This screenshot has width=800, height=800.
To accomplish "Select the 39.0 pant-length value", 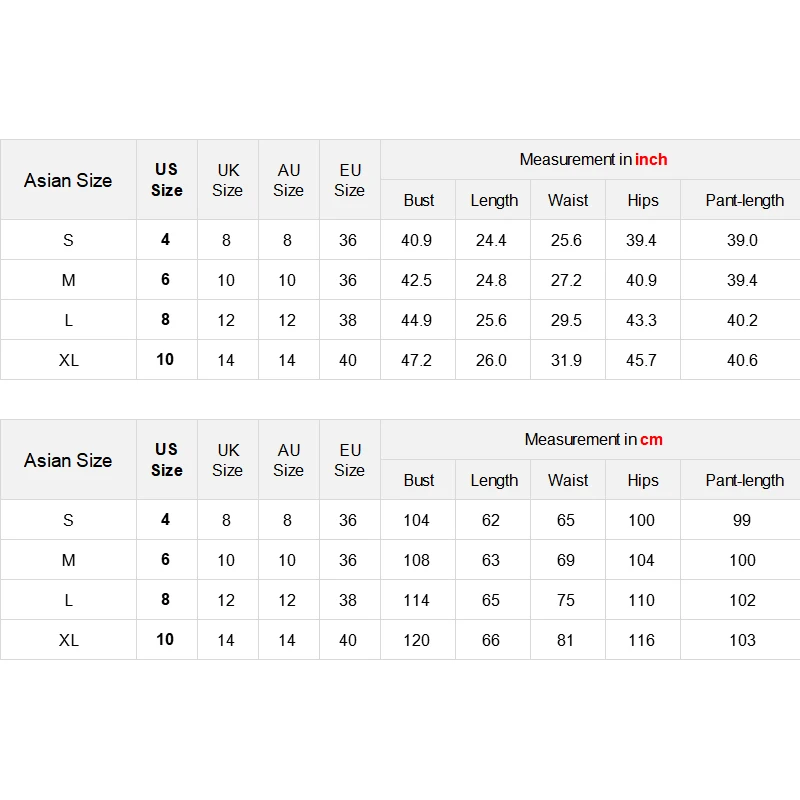I will coord(742,240).
